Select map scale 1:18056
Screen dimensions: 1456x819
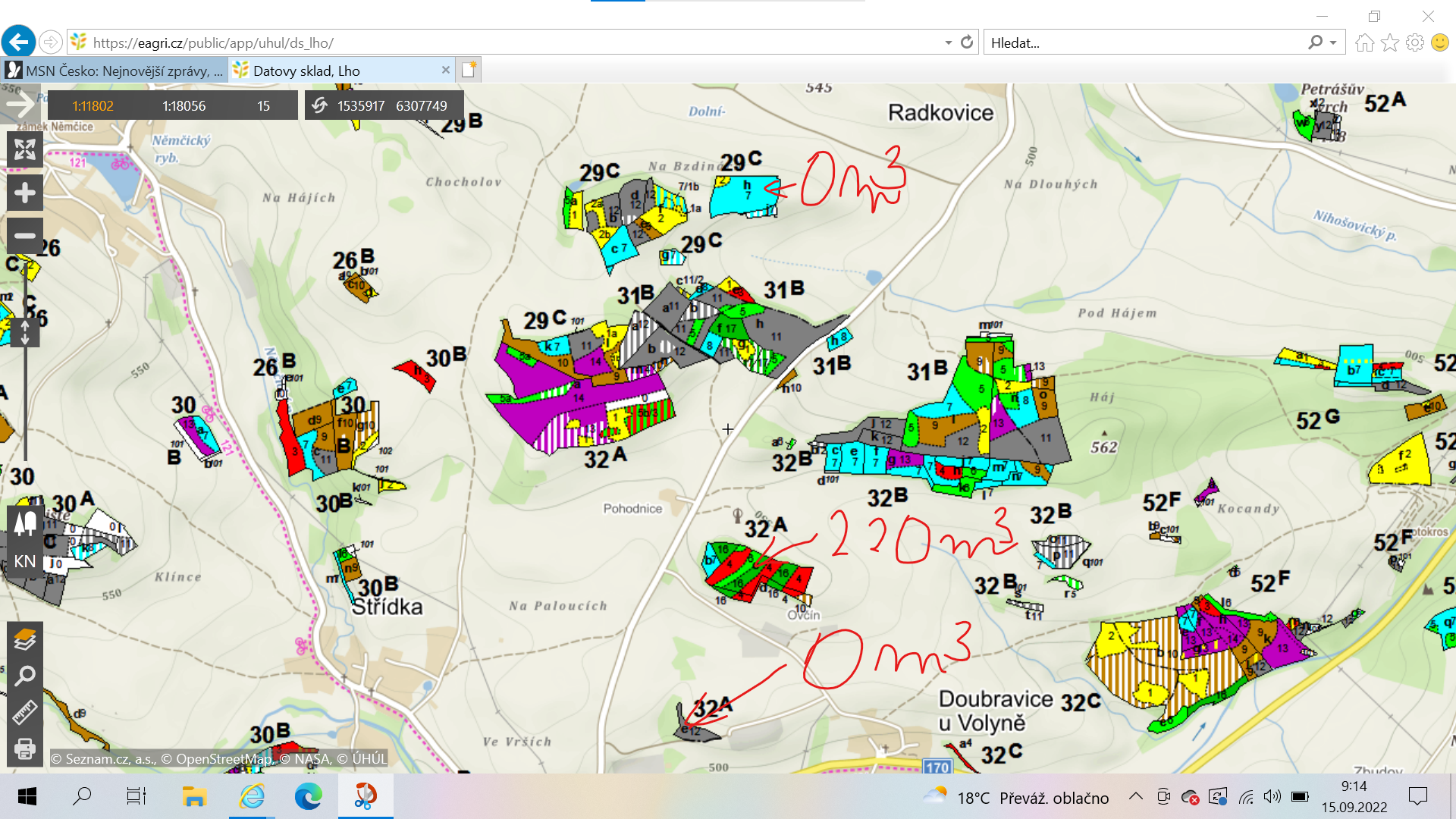[x=184, y=106]
